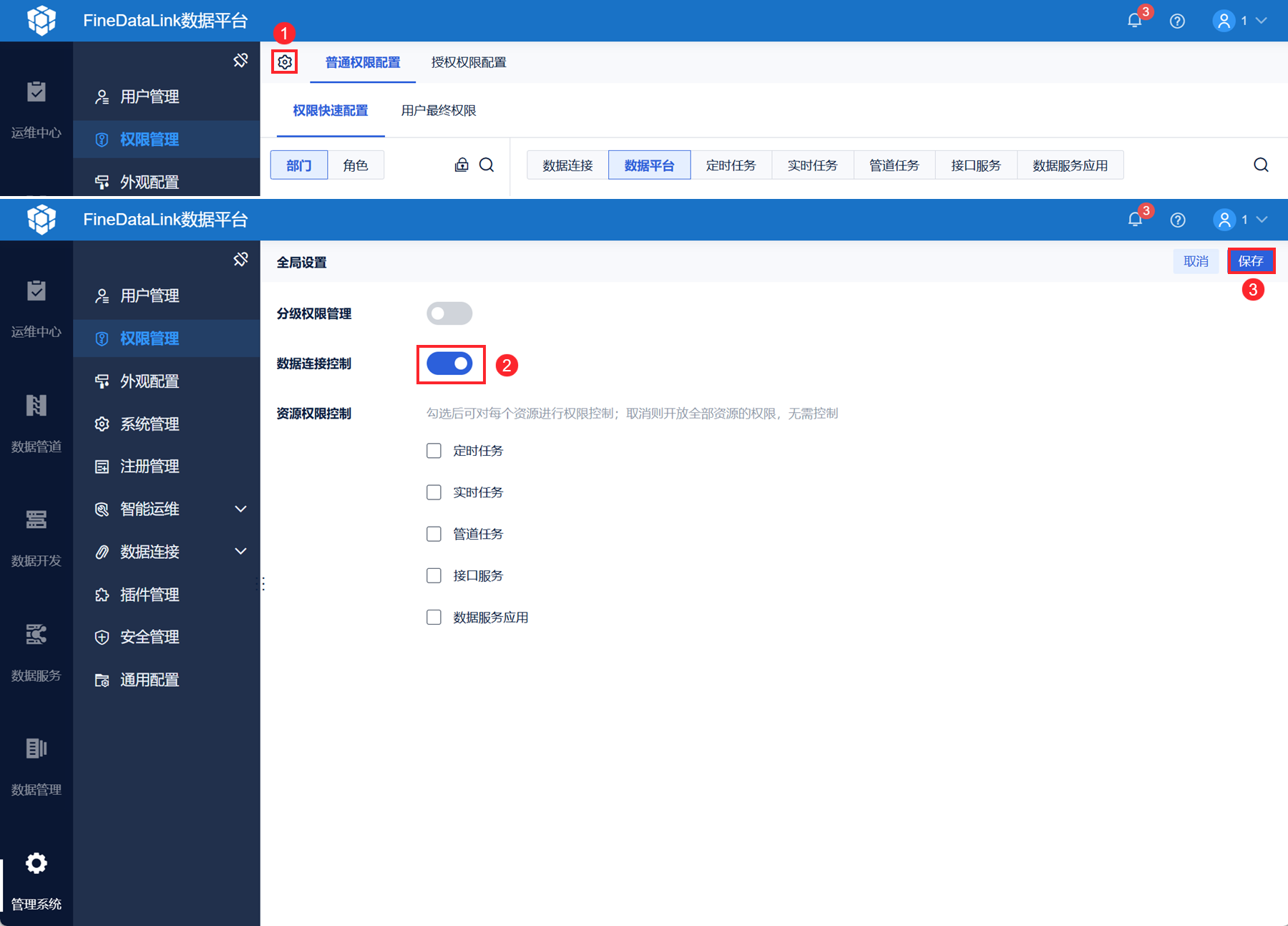Click 取消 button in 全局设置
1288x926 pixels.
tap(1196, 261)
